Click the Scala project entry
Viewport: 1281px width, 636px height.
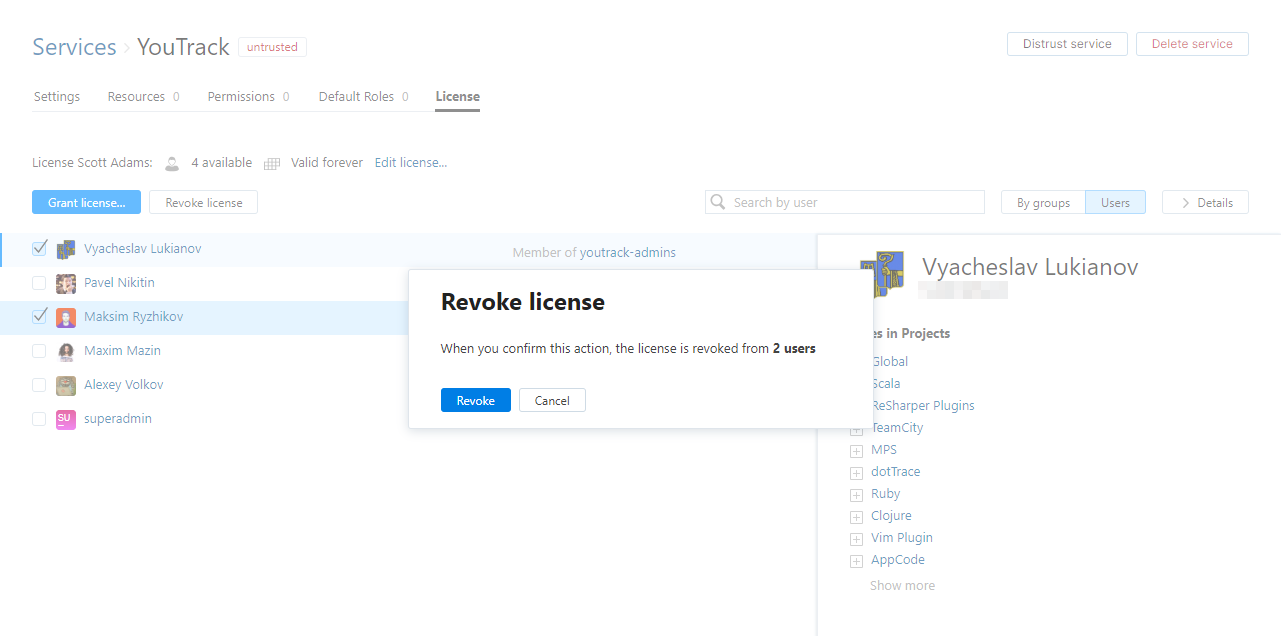886,384
